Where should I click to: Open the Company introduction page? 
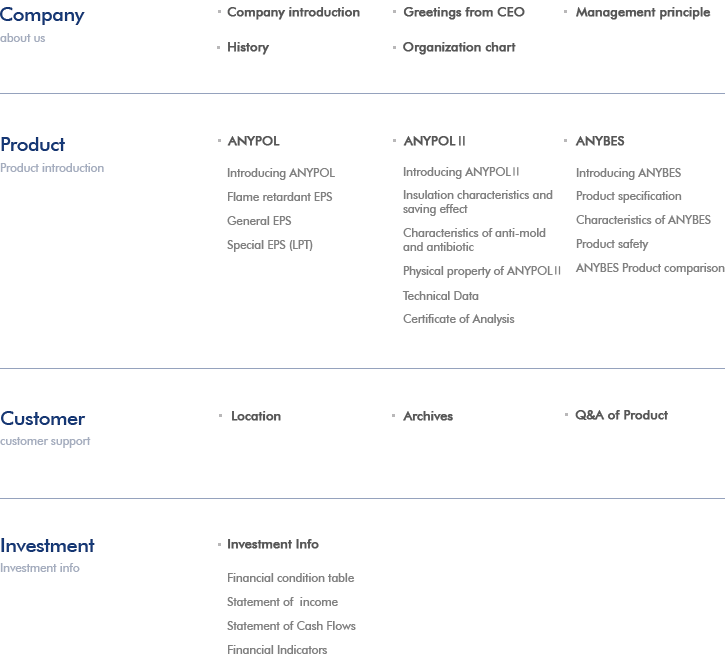coord(293,12)
